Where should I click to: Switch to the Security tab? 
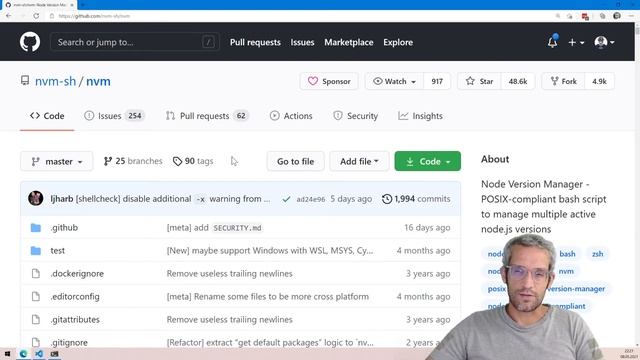pos(356,116)
